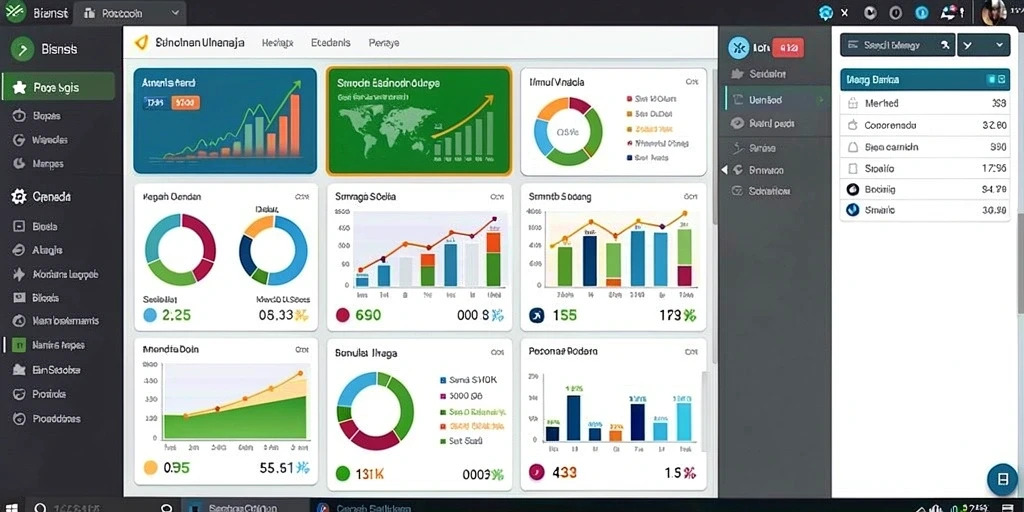Select Poce sgis in left sidebar
Screen dimensions: 1024x512
pos(59,87)
